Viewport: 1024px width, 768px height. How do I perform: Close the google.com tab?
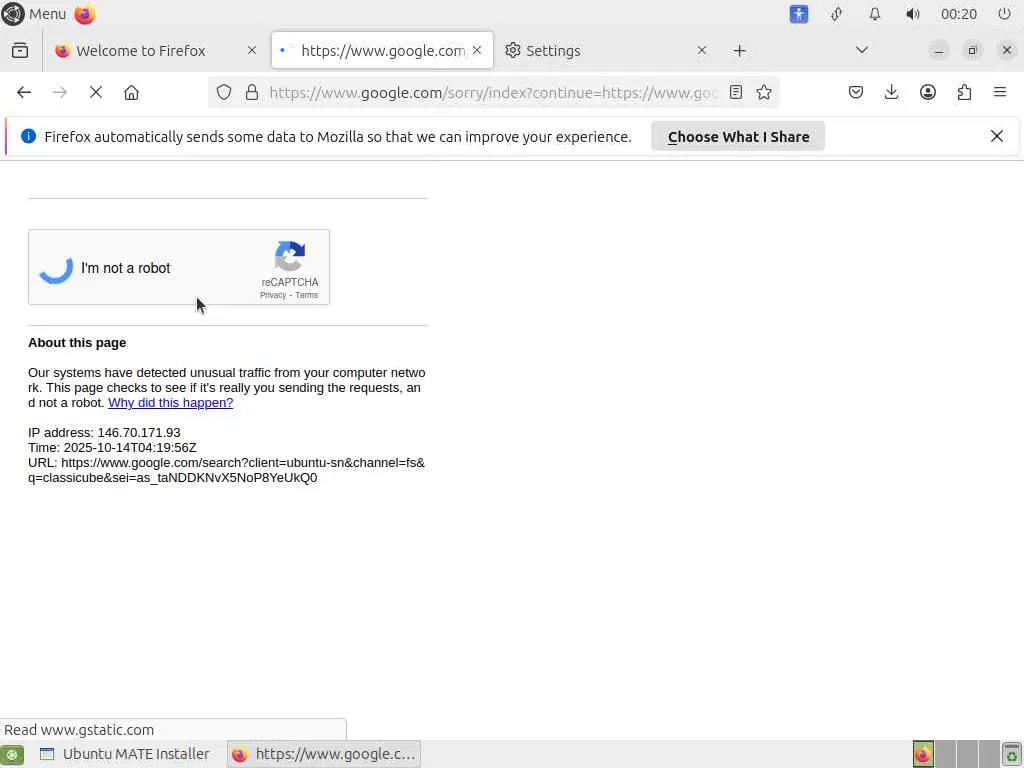coord(477,50)
